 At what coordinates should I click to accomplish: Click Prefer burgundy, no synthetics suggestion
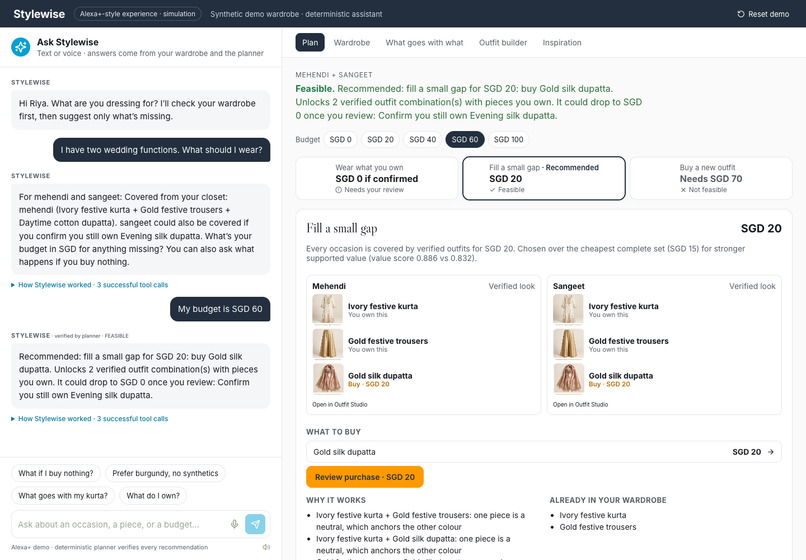165,473
